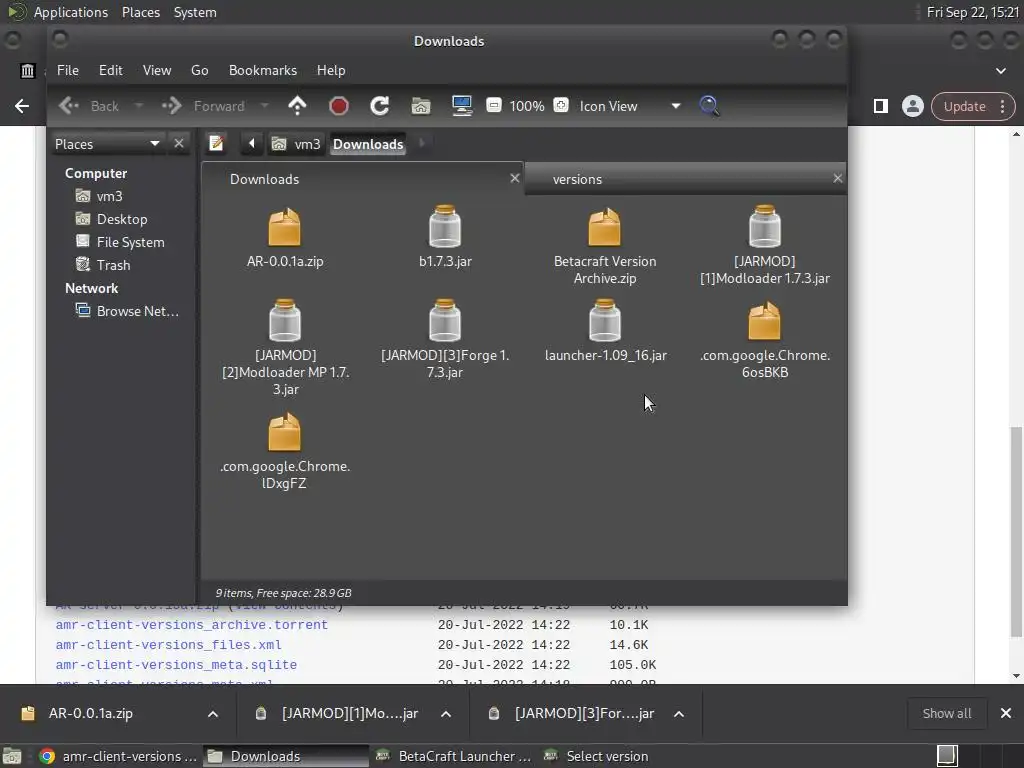Image resolution: width=1024 pixels, height=768 pixels.
Task: Open the File menu
Action: (x=68, y=70)
